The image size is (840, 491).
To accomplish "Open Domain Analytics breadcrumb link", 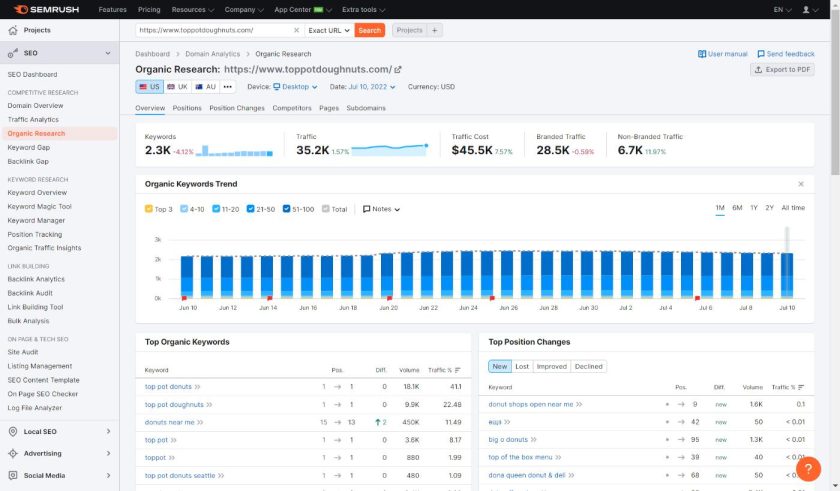I will [x=212, y=54].
